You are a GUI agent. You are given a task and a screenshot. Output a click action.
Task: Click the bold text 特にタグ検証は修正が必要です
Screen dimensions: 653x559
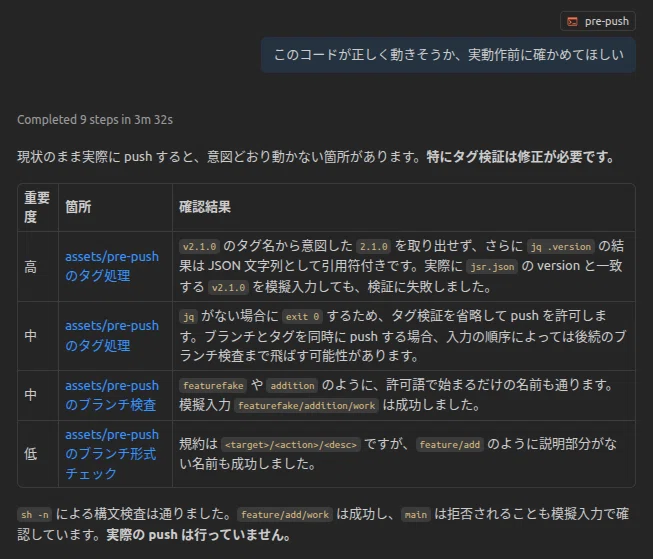coord(521,157)
